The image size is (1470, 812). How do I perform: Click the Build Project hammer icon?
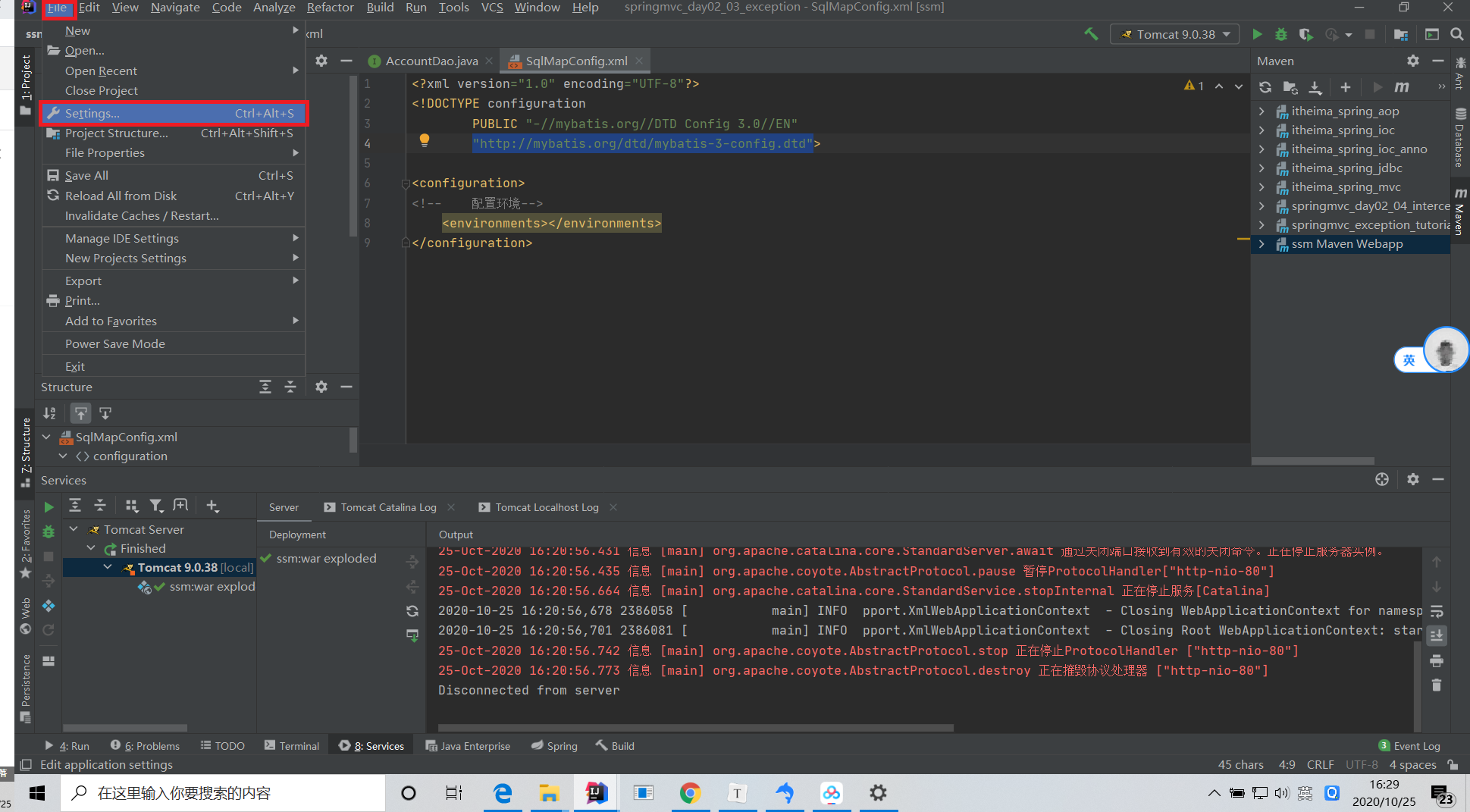click(1092, 33)
